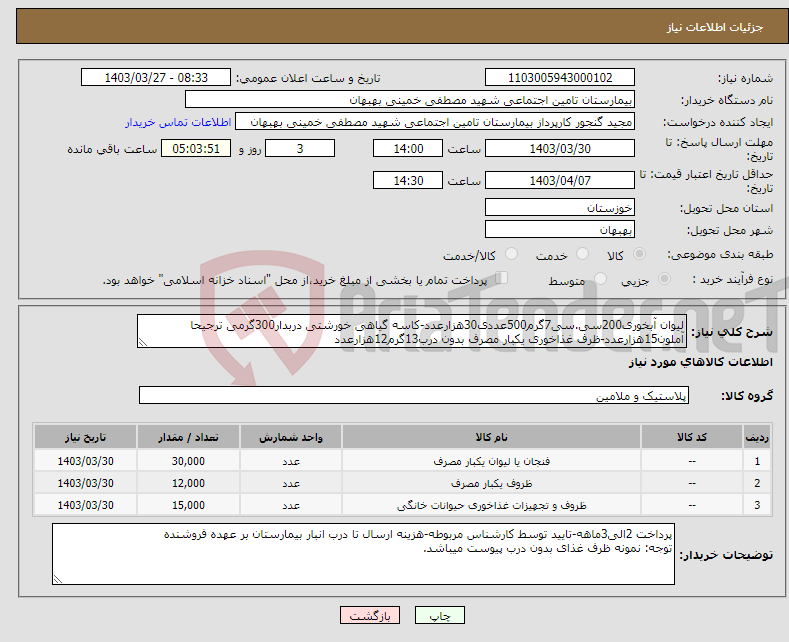The image size is (789, 642).
Task: Click the تعداد / مقدار column header
Action: pos(188,437)
